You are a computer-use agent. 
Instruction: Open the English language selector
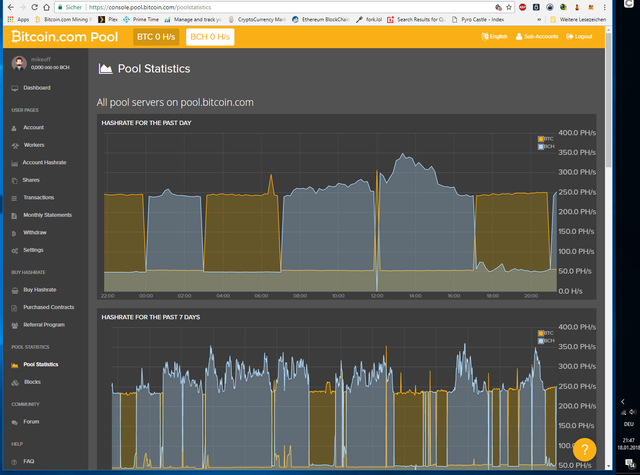point(494,36)
